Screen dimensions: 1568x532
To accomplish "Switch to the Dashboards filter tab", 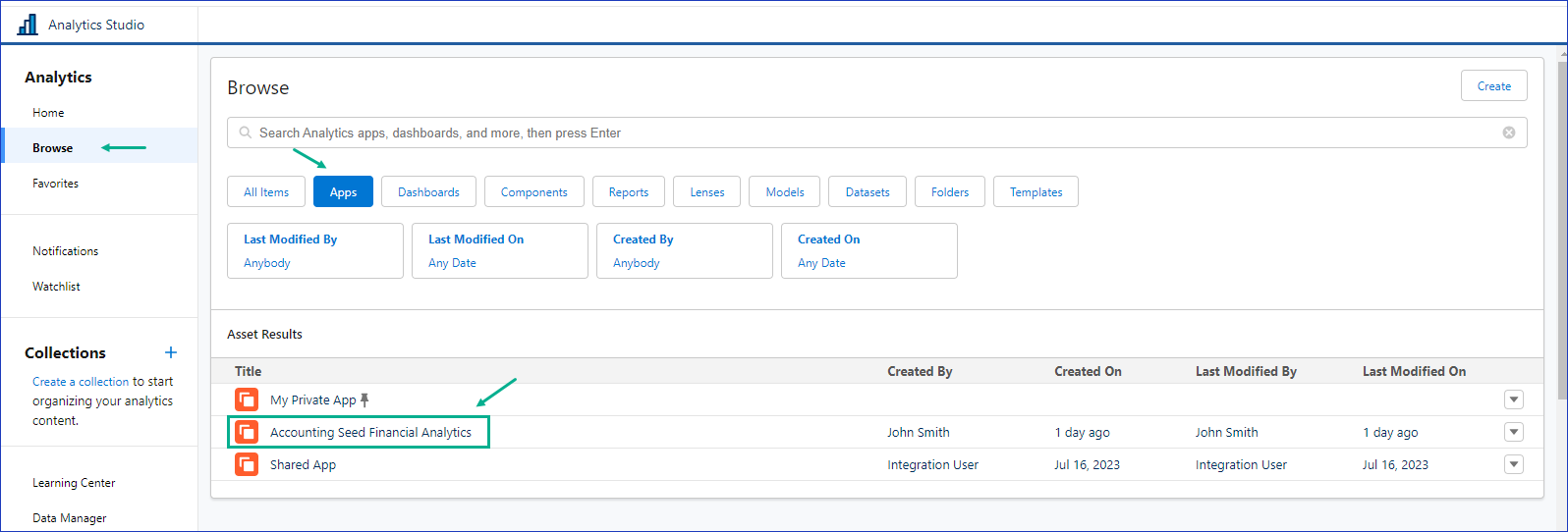I will pyautogui.click(x=428, y=192).
